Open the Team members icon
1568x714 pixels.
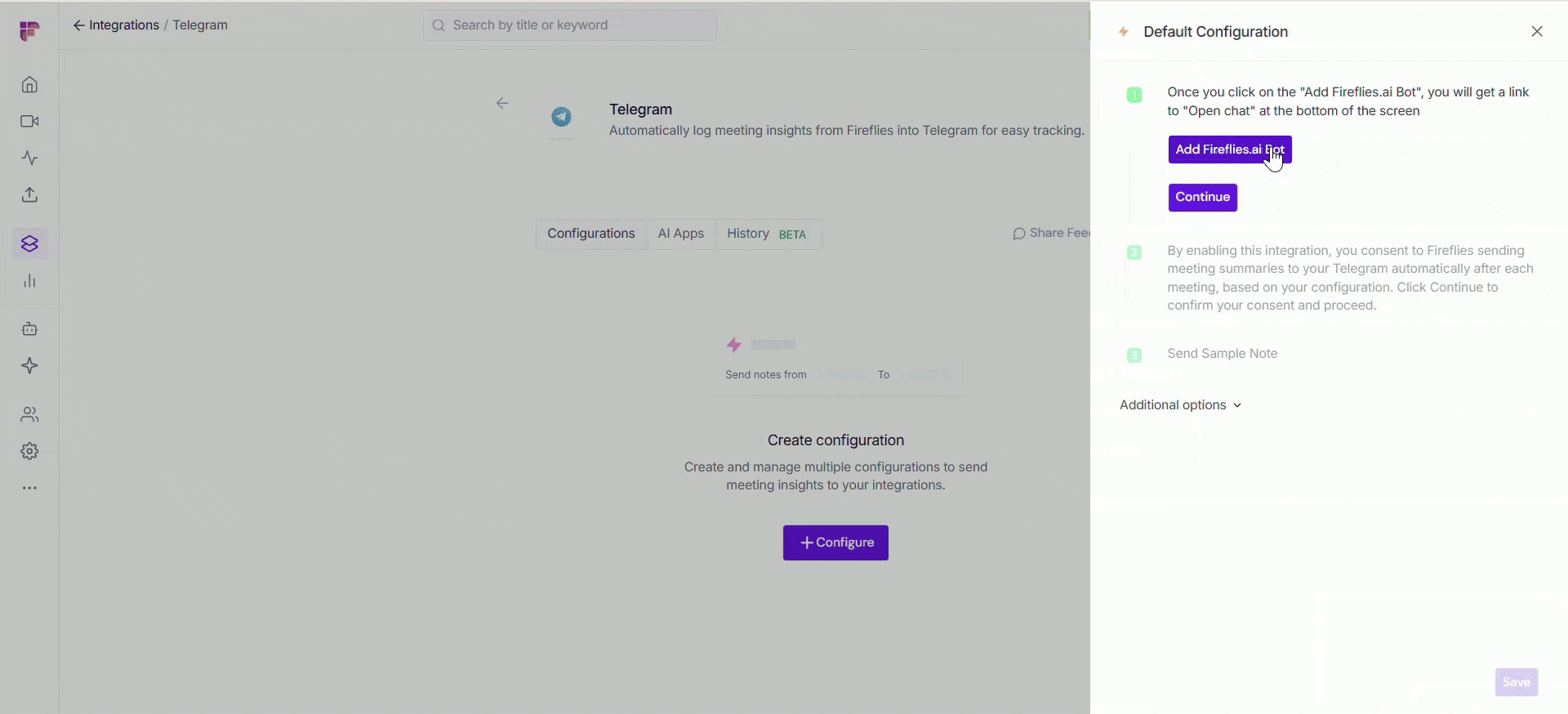pyautogui.click(x=29, y=415)
